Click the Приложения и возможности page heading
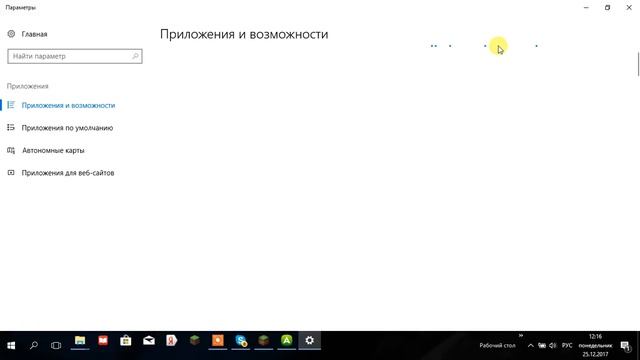The height and width of the screenshot is (360, 640). (x=244, y=34)
